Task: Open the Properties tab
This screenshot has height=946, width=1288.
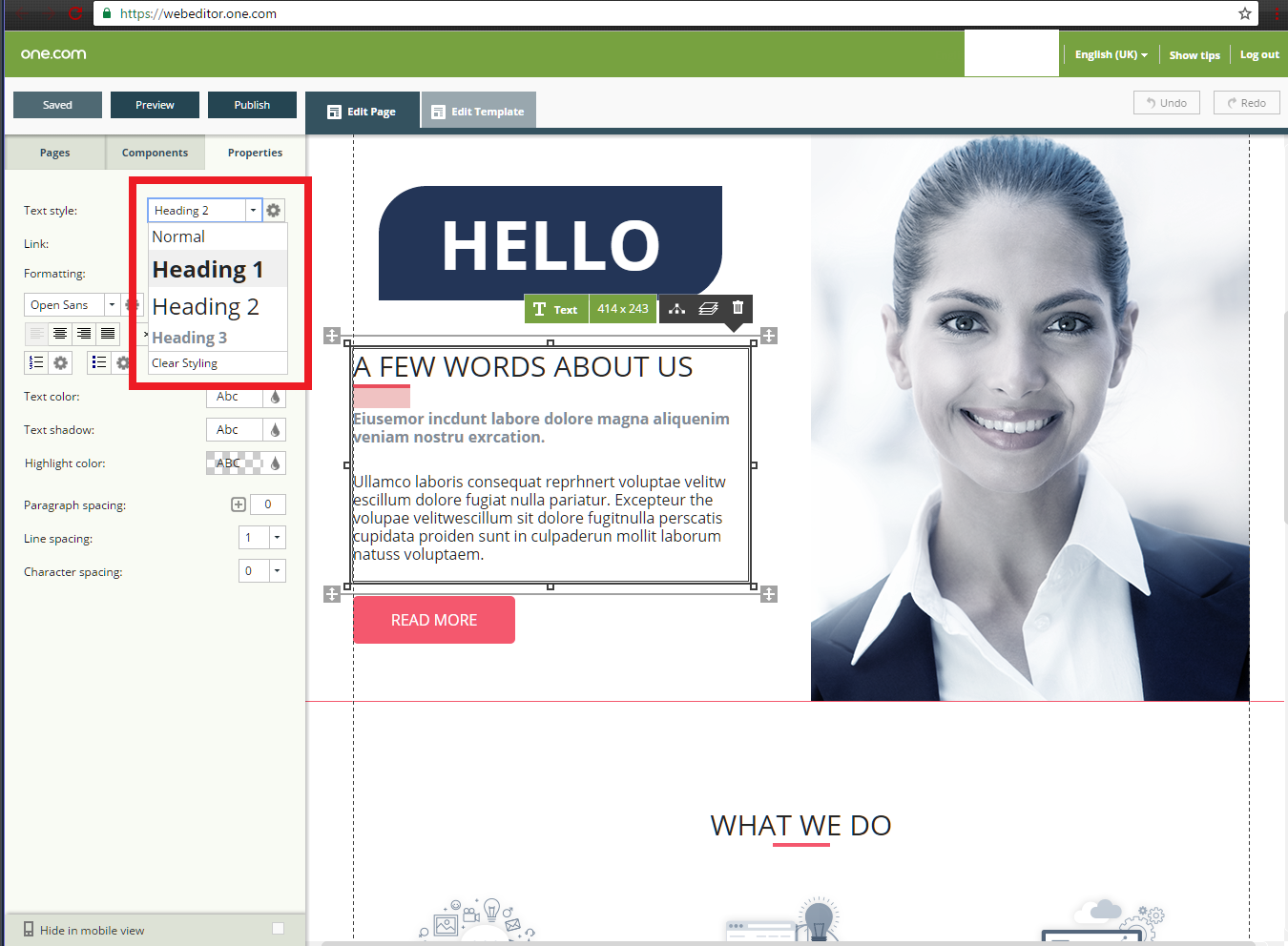Action: point(255,153)
